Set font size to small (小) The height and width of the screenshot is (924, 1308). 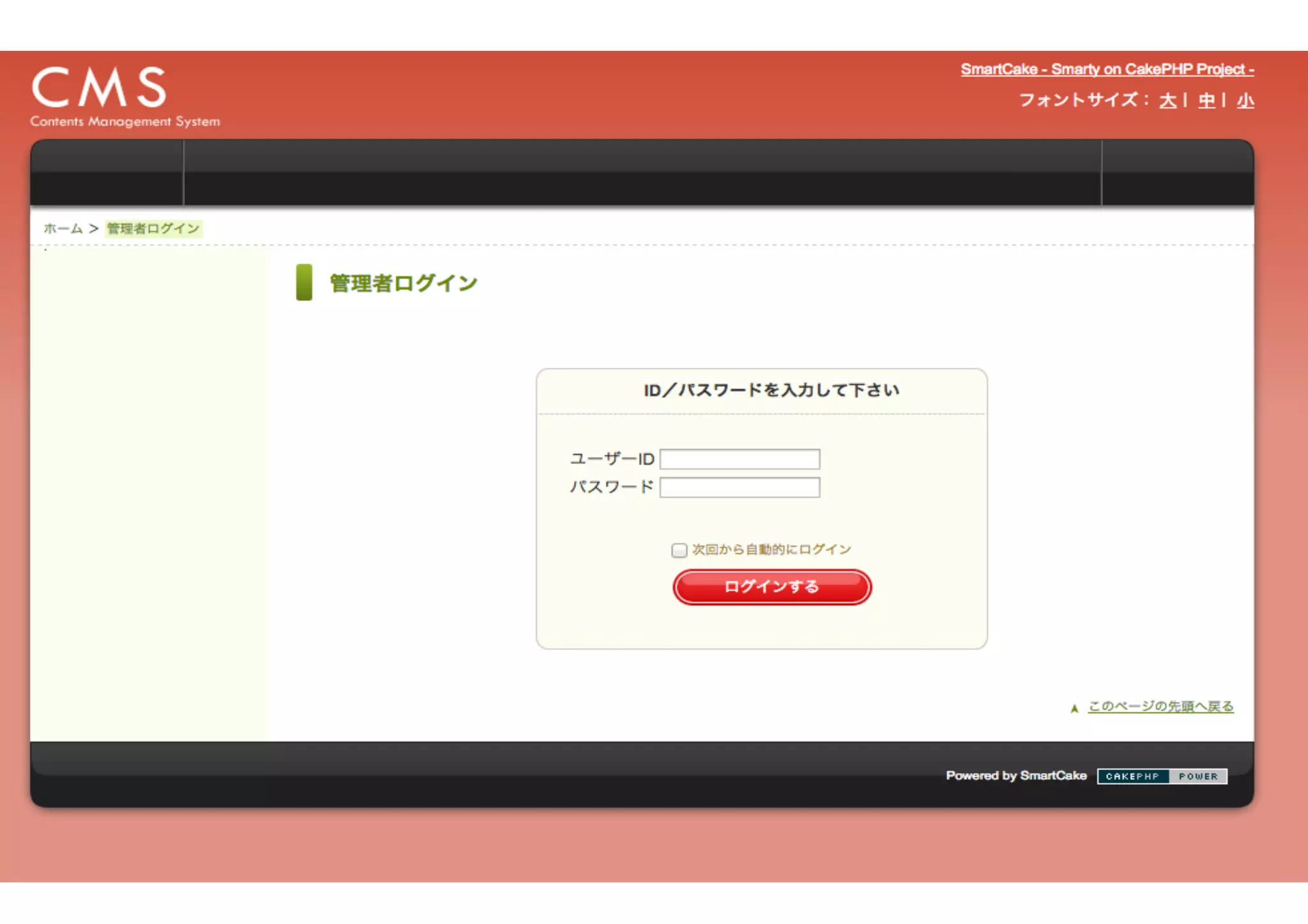[1245, 101]
